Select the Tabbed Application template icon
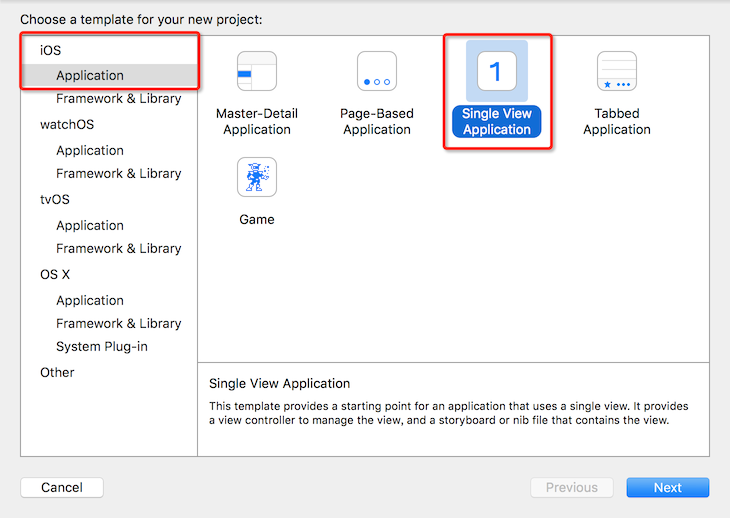Image resolution: width=730 pixels, height=518 pixels. click(617, 71)
